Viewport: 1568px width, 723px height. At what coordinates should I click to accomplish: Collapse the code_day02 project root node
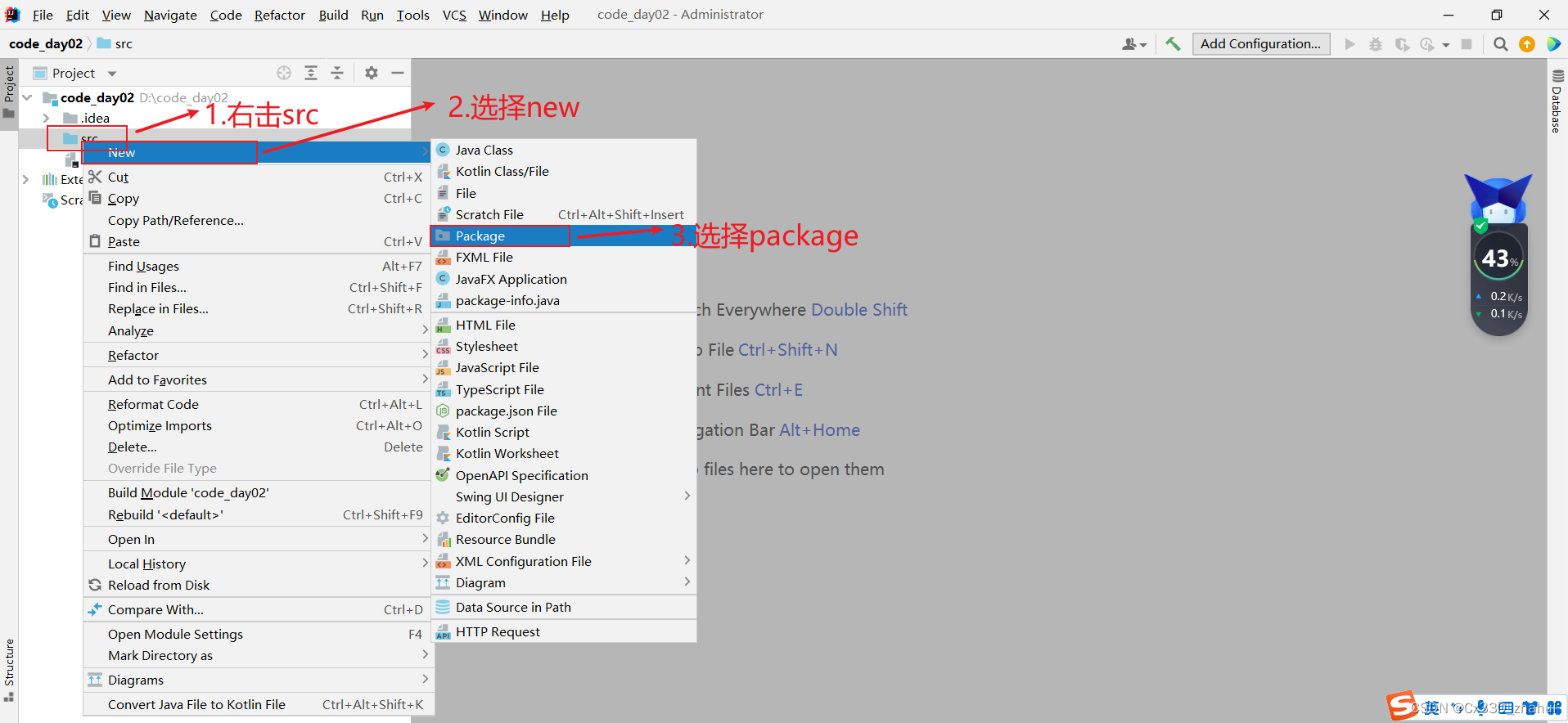coord(27,97)
